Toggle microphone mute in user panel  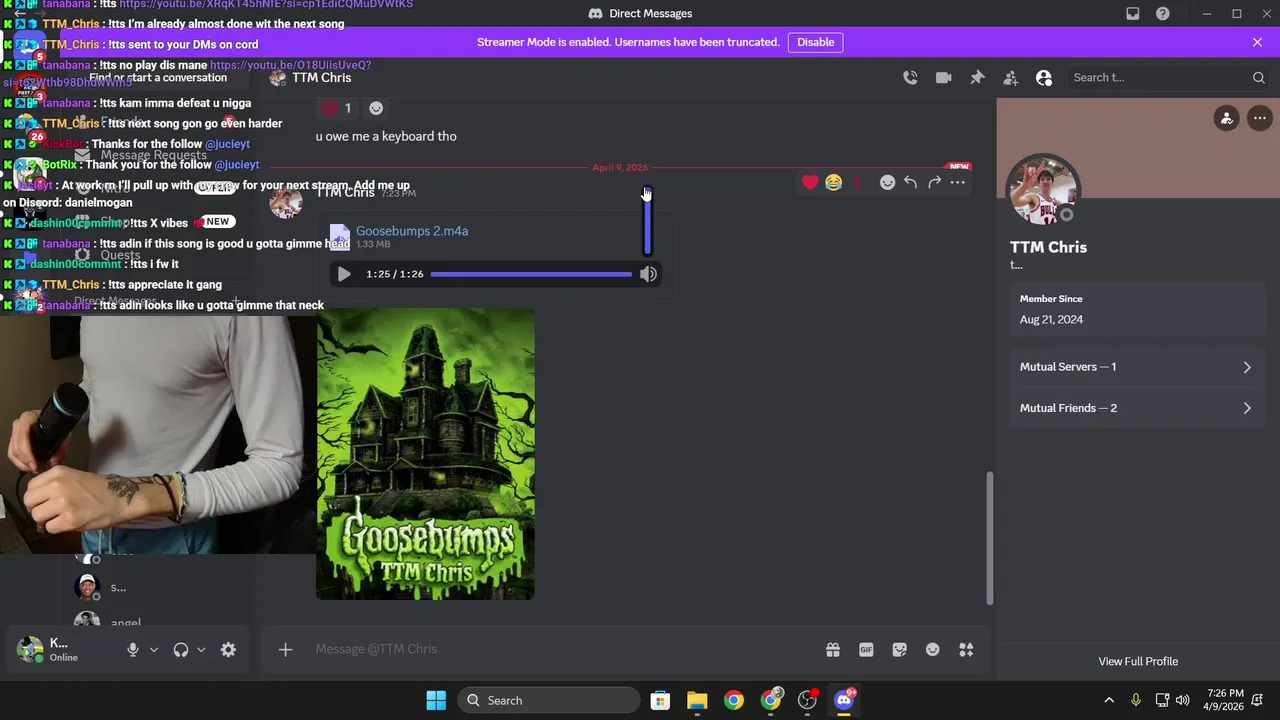click(x=132, y=650)
